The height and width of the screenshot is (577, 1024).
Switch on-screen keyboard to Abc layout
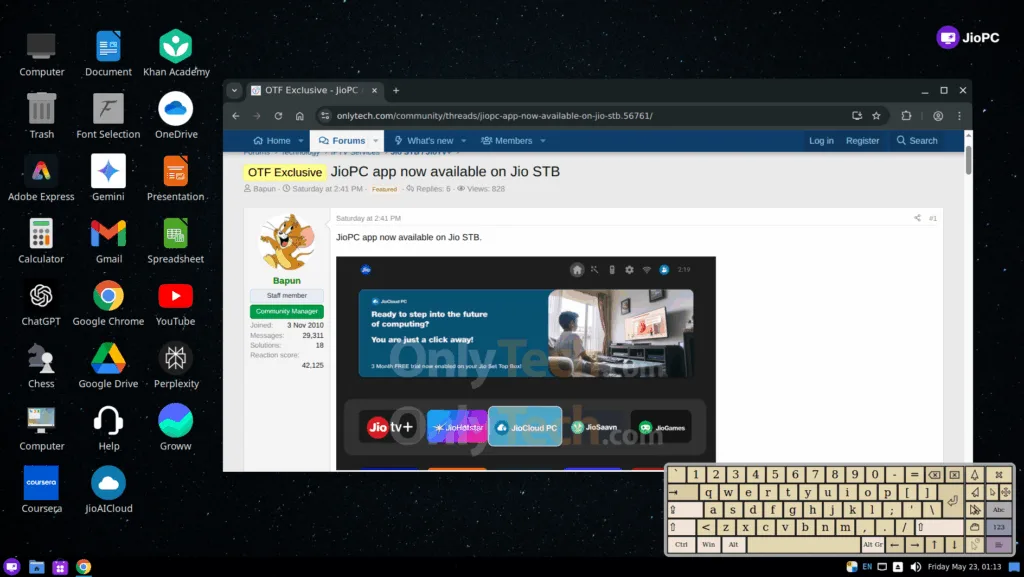[x=999, y=510]
